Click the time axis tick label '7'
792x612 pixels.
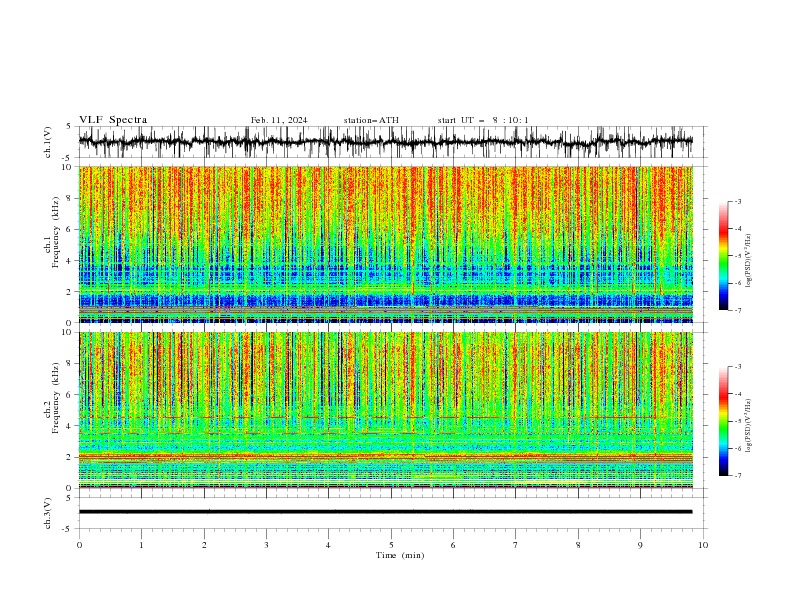point(516,545)
